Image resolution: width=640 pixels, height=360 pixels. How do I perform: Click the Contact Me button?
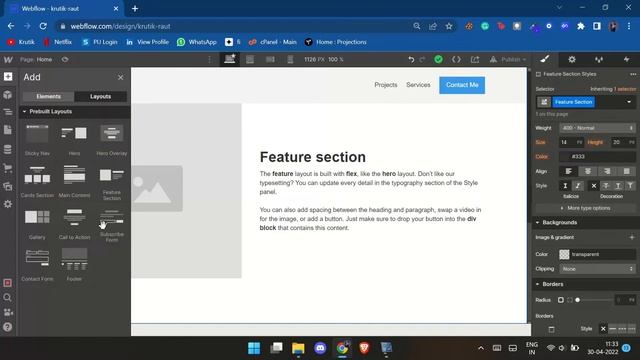point(462,85)
